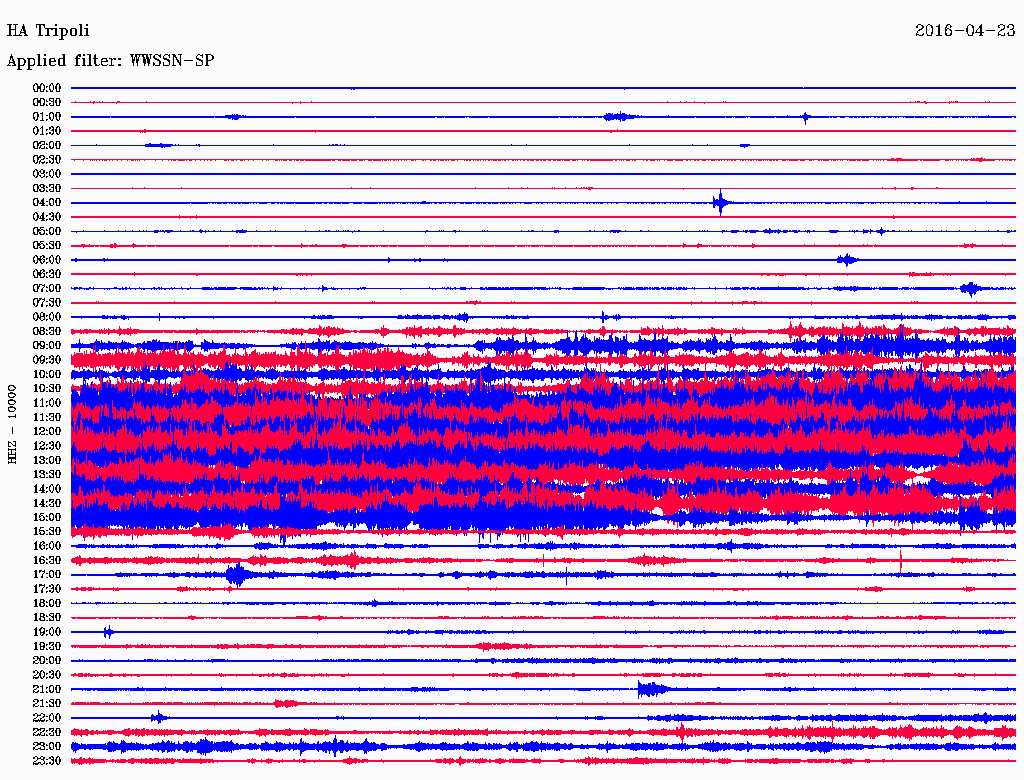Click the 19:30 time label
1024x780 pixels.
(x=47, y=646)
